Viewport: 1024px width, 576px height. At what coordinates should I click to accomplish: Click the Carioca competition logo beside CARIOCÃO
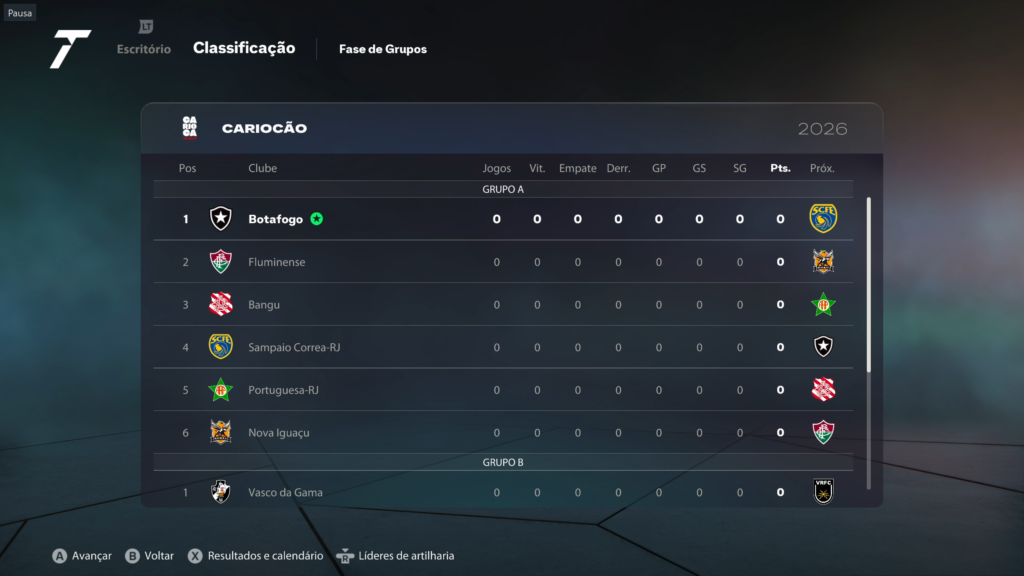[x=189, y=127]
